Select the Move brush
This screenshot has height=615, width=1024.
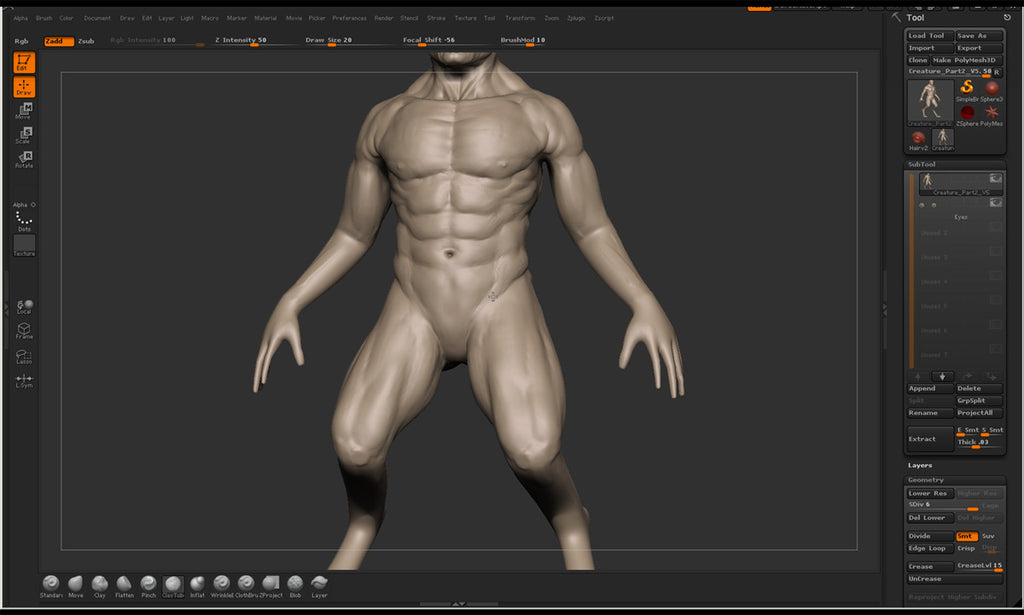(x=75, y=583)
